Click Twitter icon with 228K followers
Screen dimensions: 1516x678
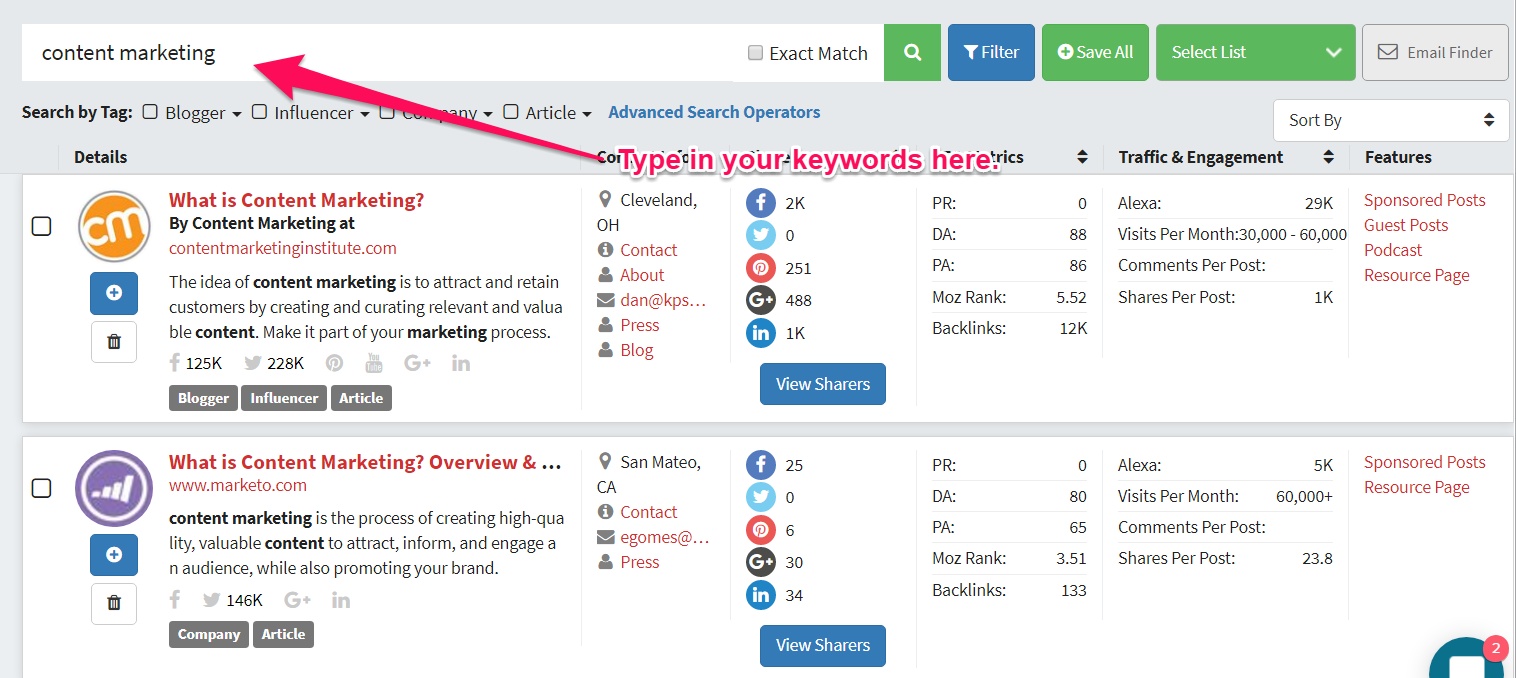pos(253,363)
